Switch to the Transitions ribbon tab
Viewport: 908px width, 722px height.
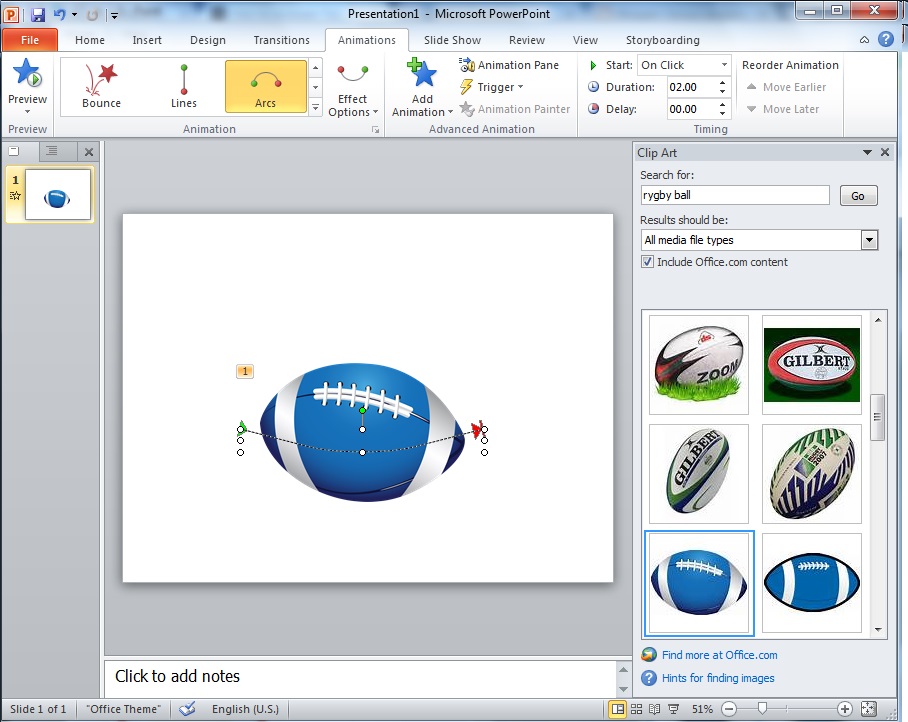[281, 40]
